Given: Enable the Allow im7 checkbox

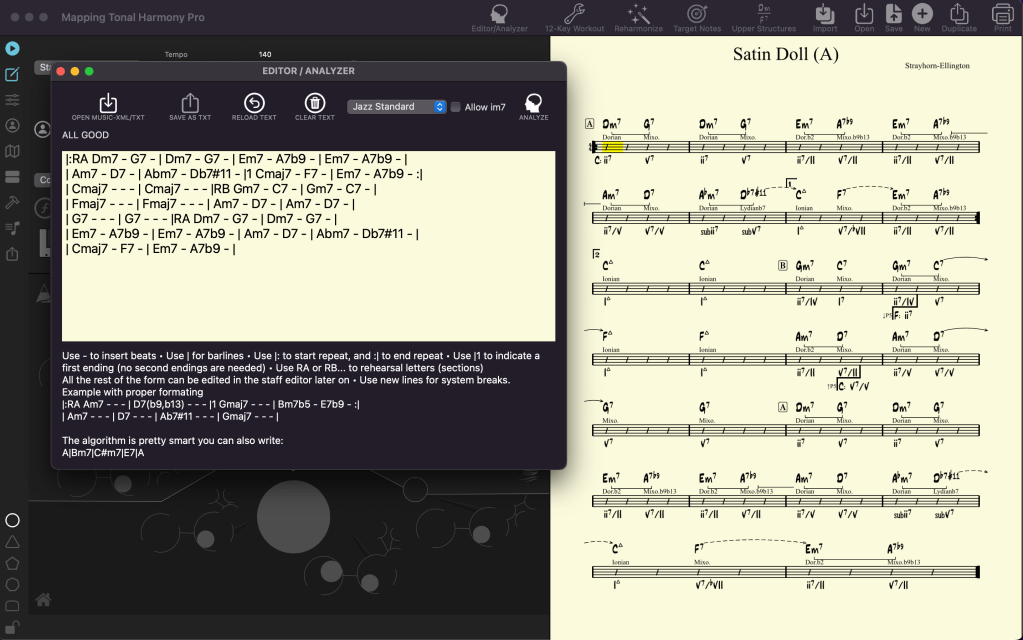Looking at the screenshot, I should [x=456, y=107].
